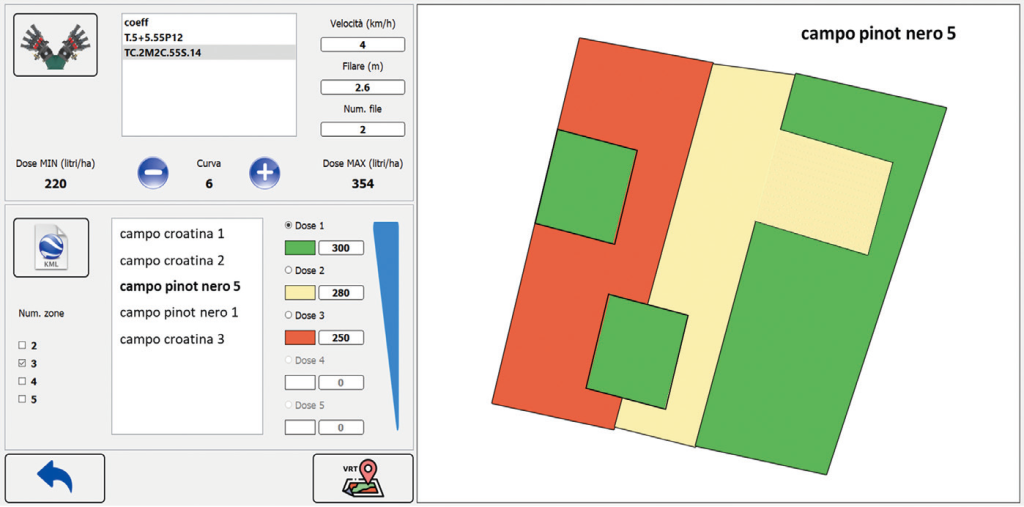Generate the VRT prescription map
This screenshot has width=1024, height=507.
click(x=363, y=478)
